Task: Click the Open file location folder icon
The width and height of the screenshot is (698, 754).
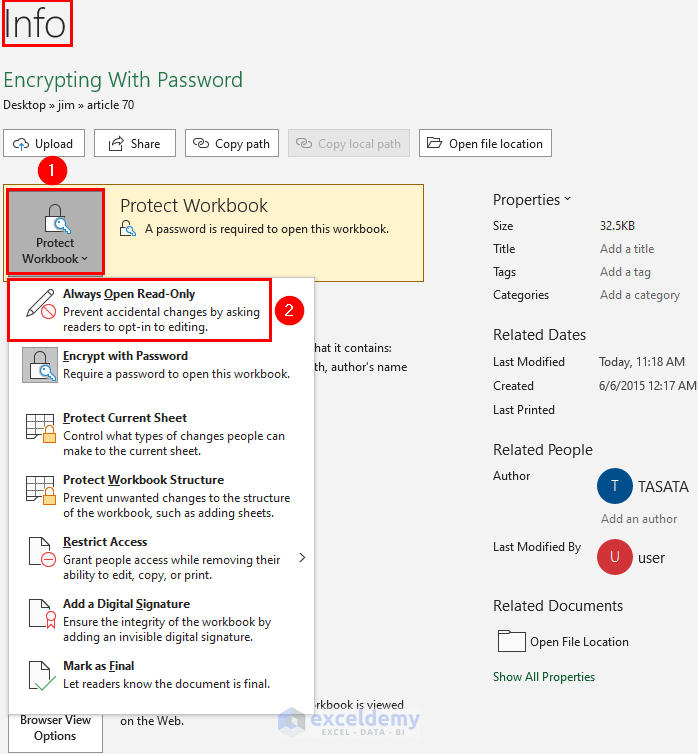Action: [435, 143]
